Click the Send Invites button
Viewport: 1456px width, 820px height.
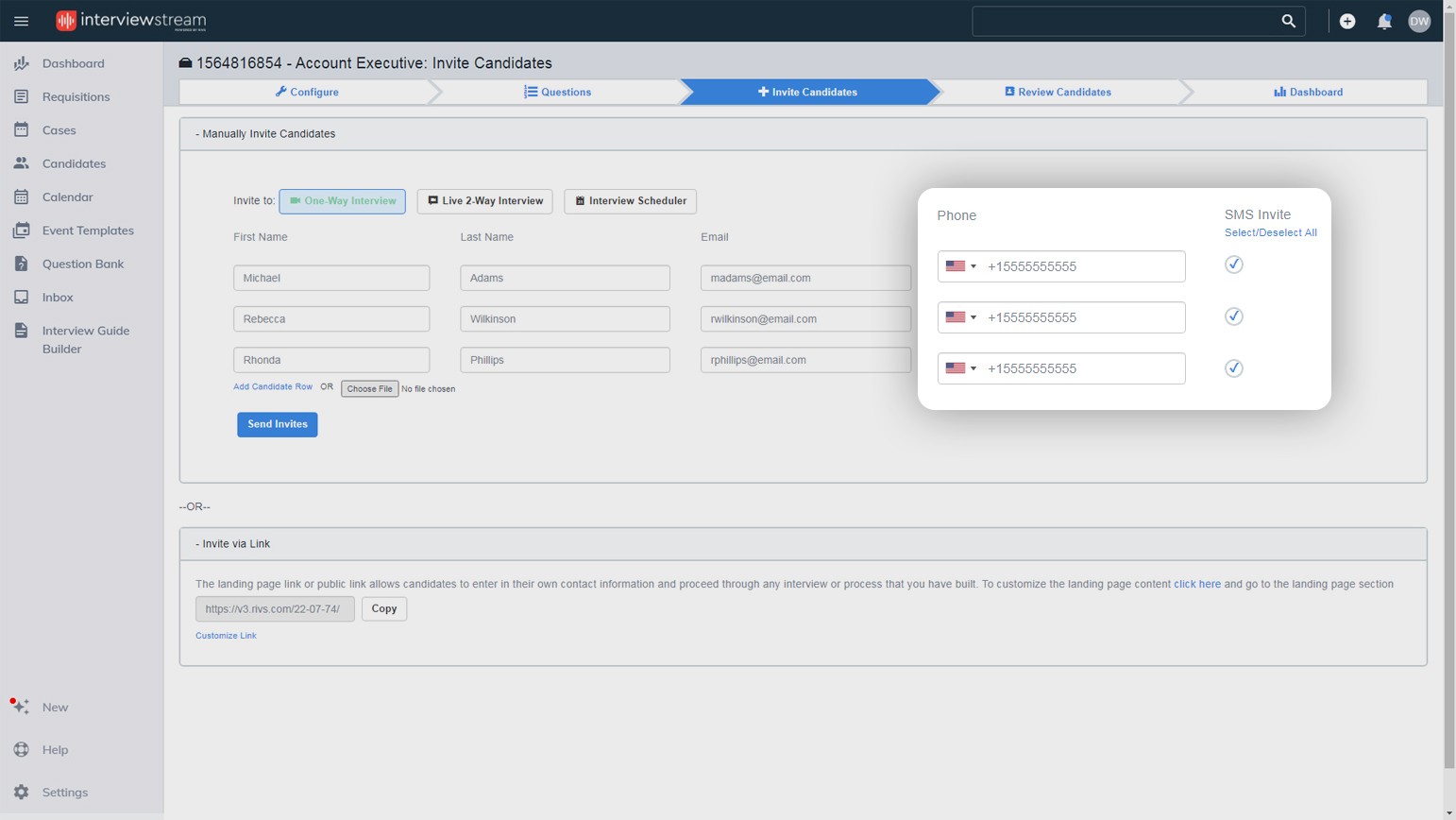point(277,424)
